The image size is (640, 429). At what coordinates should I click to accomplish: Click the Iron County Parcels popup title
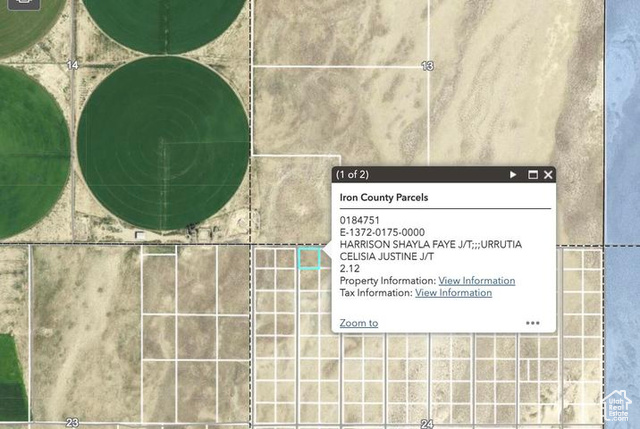tap(384, 198)
